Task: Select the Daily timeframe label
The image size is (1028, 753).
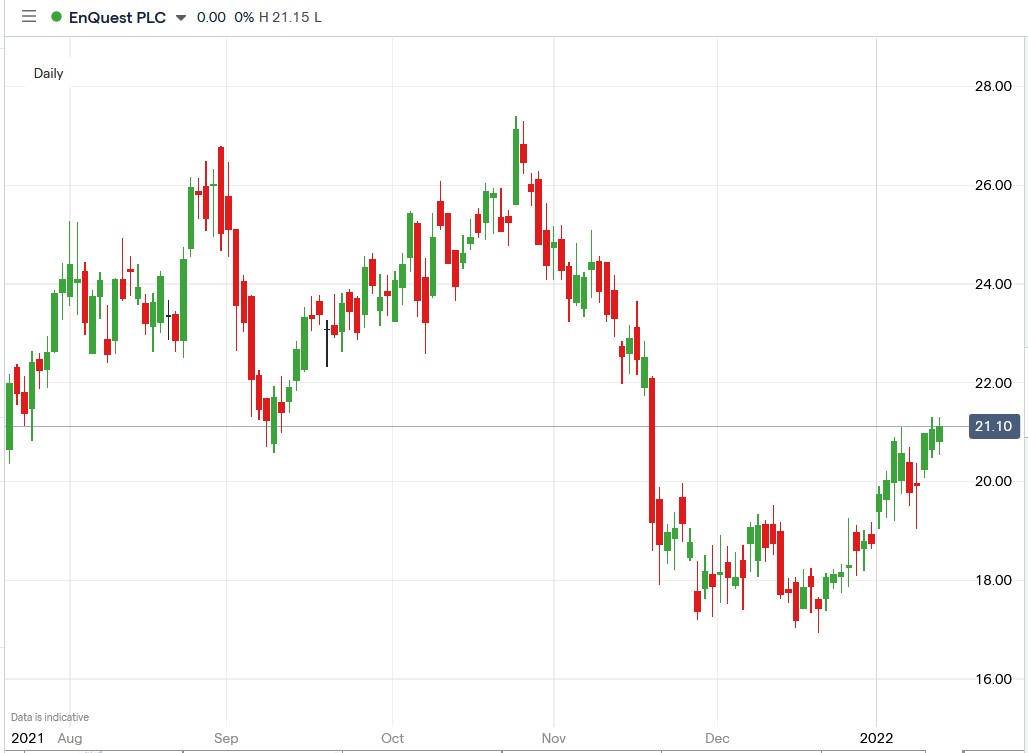Action: click(x=48, y=73)
